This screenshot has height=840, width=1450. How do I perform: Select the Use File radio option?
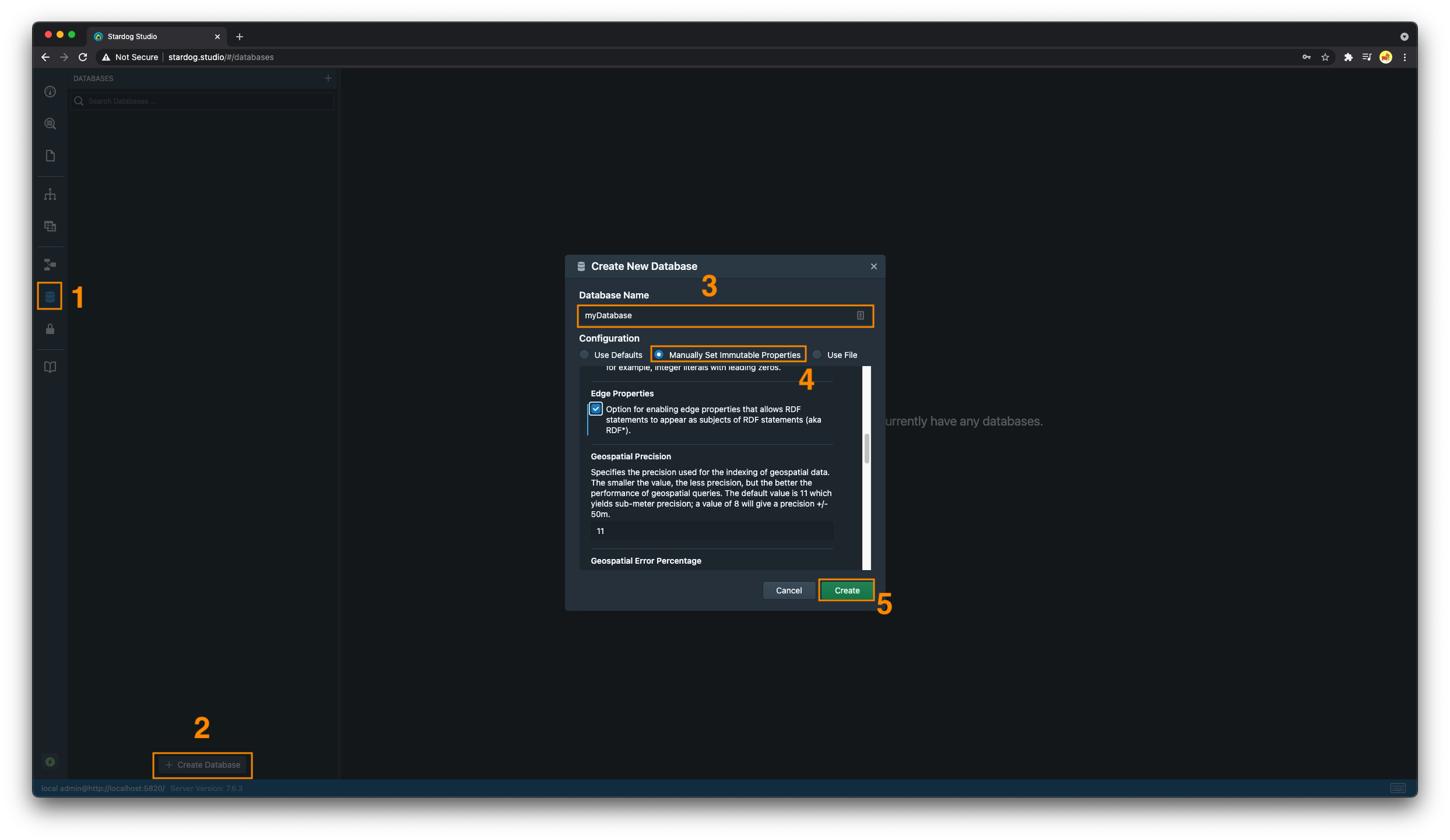pos(817,354)
